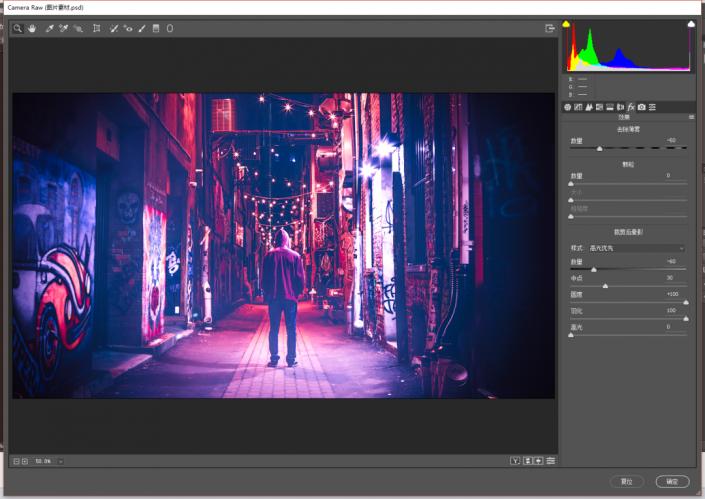Open the effects panel options menu

[x=692, y=117]
